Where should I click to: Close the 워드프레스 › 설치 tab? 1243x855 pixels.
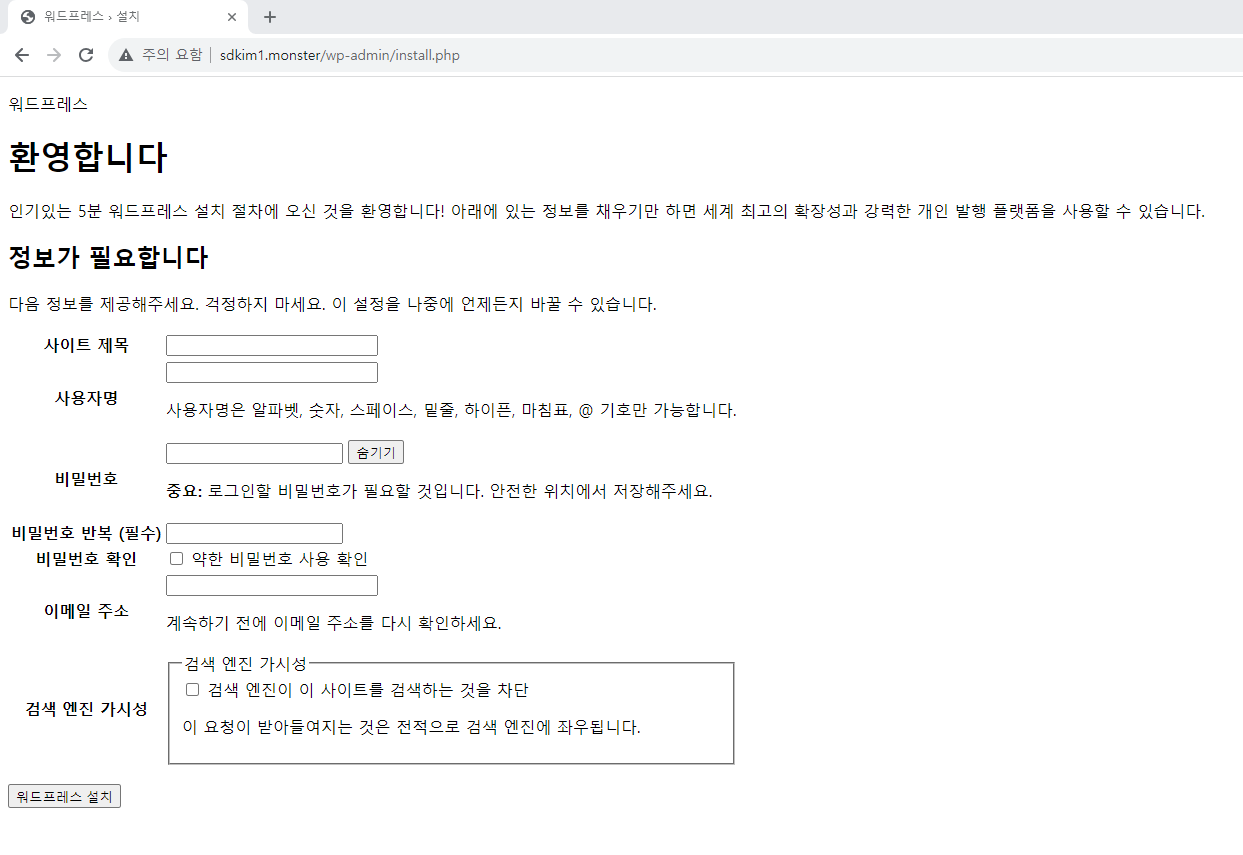[232, 17]
